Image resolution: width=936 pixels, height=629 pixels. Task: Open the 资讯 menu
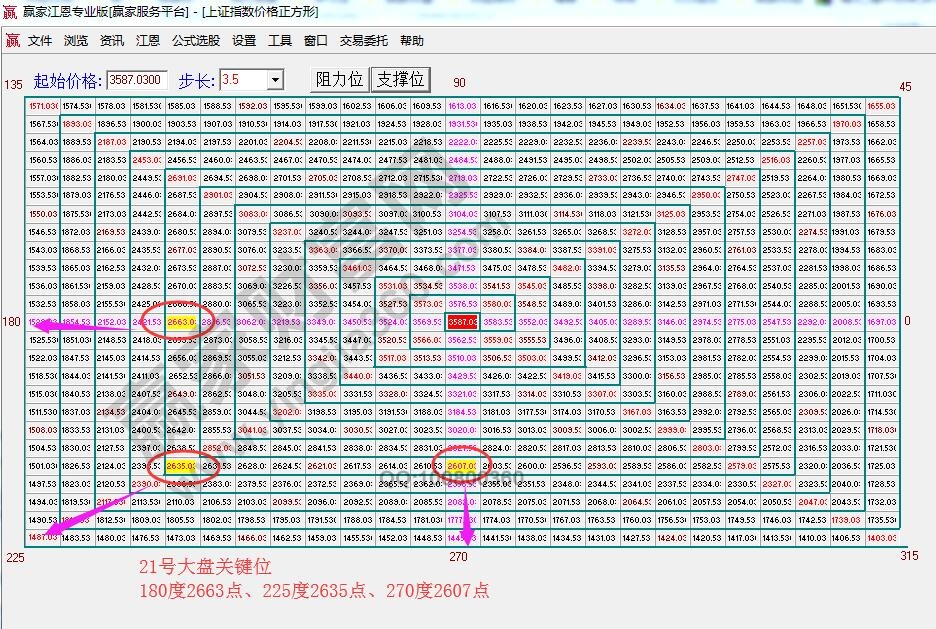(x=112, y=41)
